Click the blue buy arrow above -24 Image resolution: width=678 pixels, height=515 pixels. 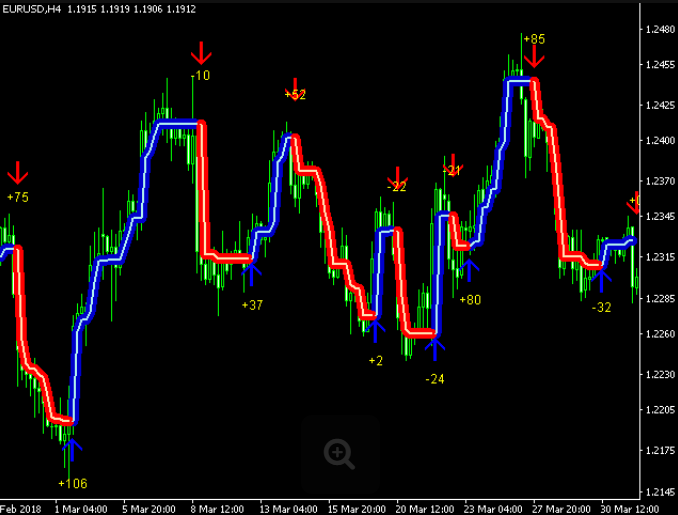click(435, 349)
